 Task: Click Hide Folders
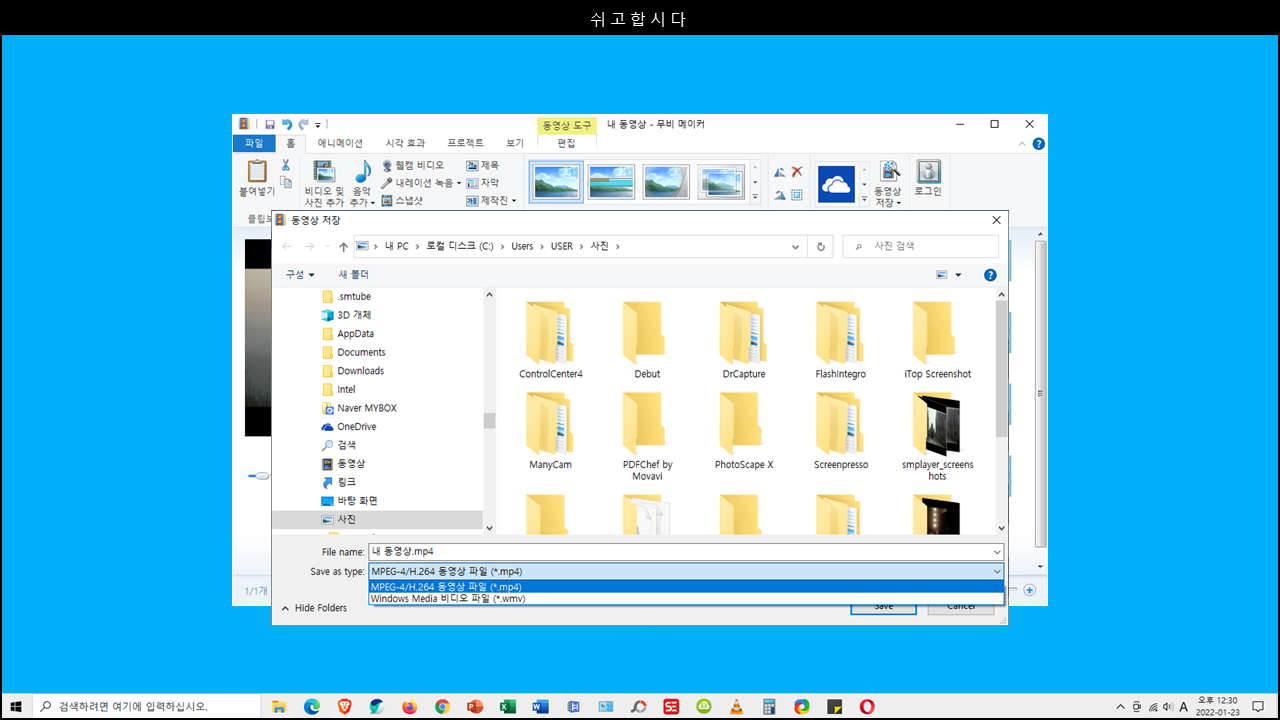(x=314, y=608)
